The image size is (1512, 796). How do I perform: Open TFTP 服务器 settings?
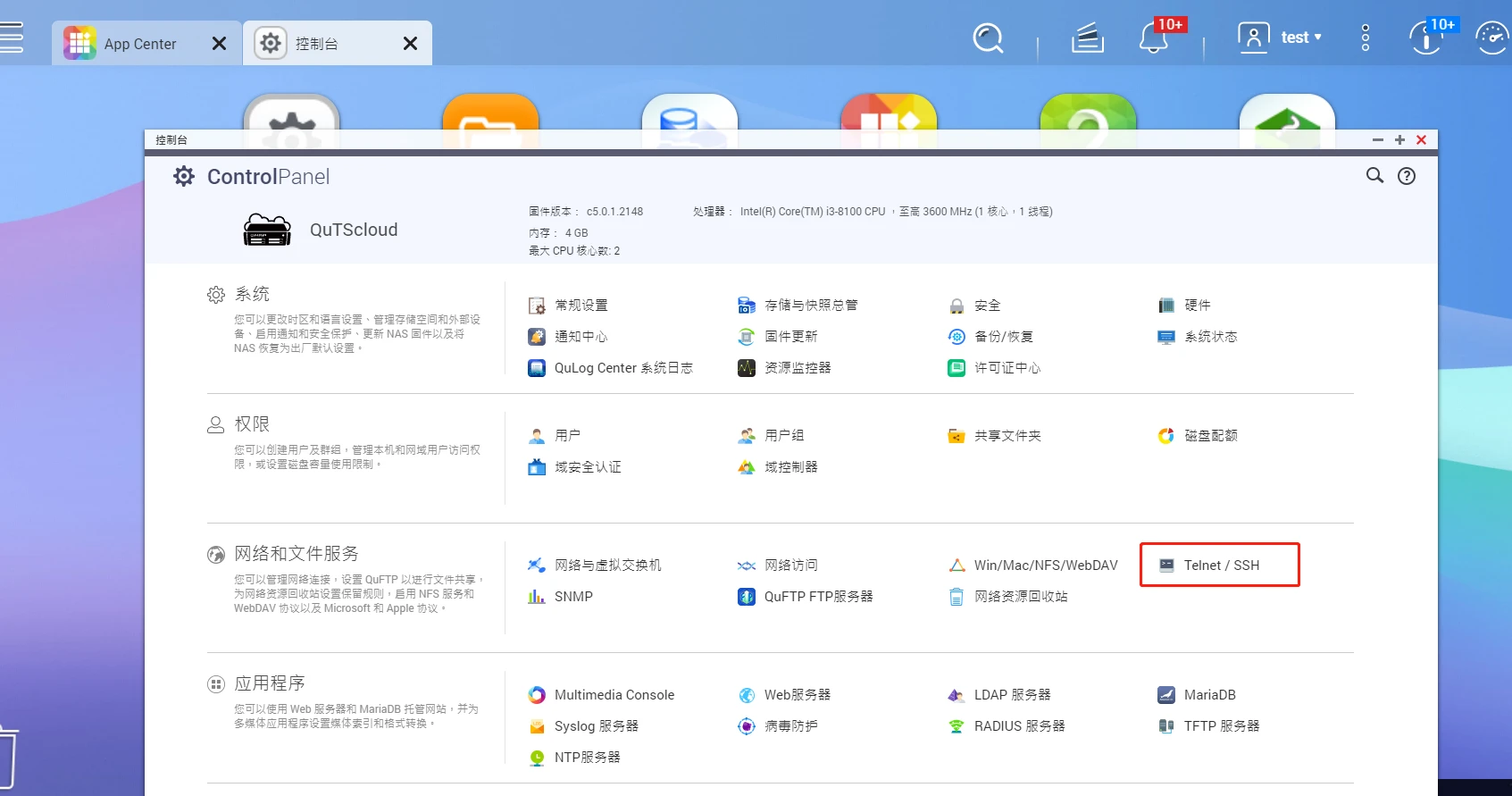[1208, 726]
